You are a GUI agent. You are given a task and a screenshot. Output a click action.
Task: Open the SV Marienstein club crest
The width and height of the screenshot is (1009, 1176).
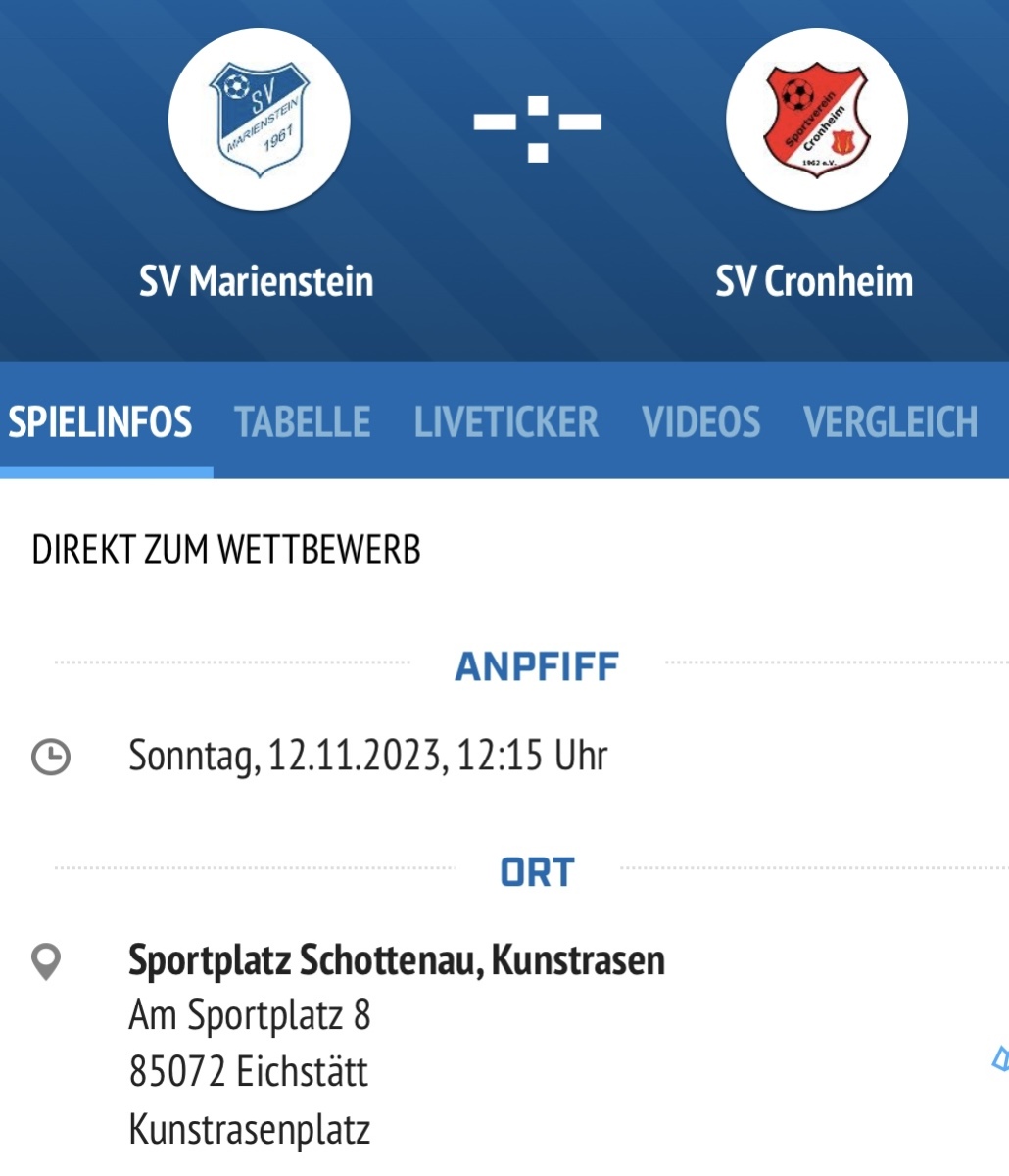click(x=259, y=119)
